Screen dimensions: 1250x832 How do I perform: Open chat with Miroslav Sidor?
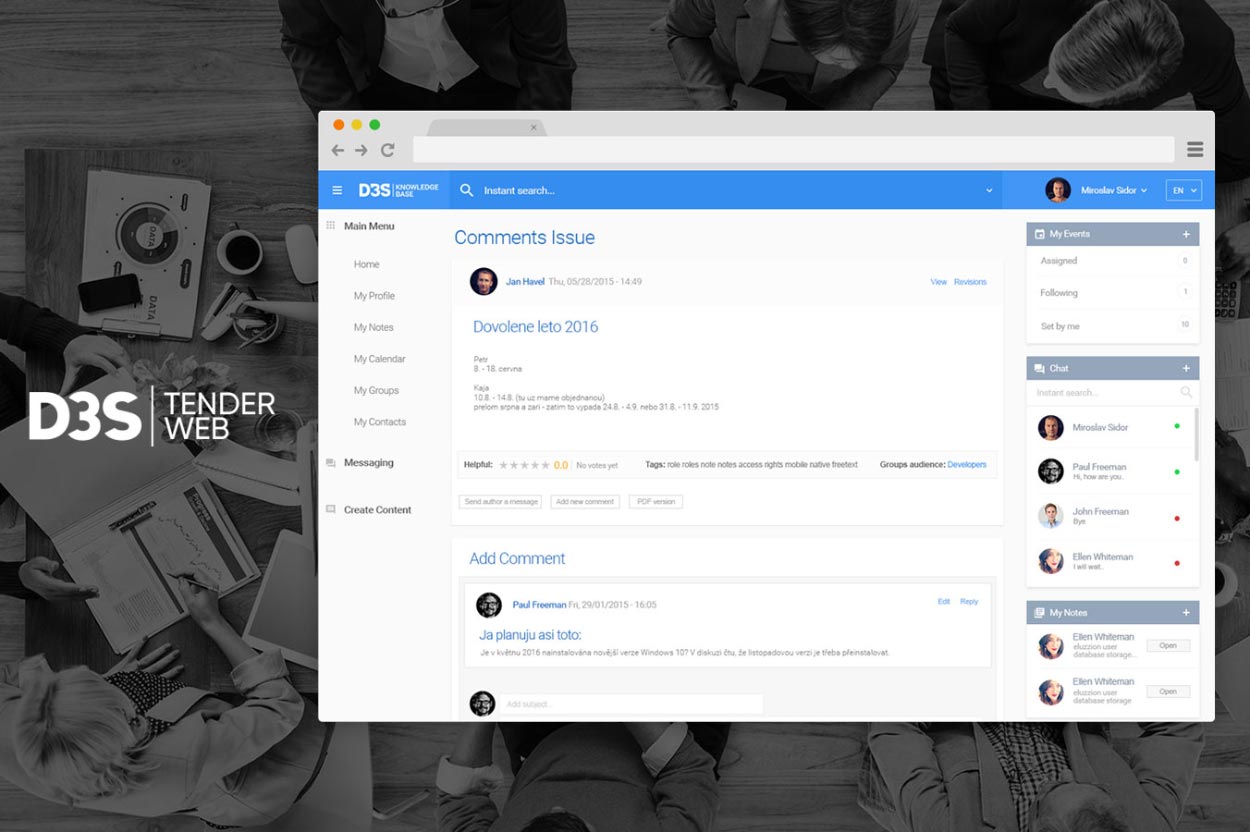pyautogui.click(x=1110, y=428)
